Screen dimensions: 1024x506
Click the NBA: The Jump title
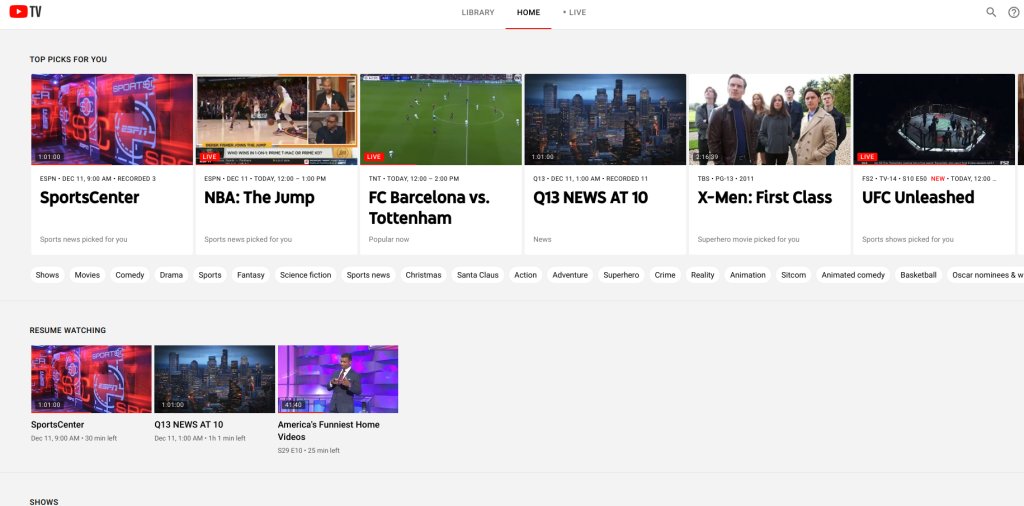pyautogui.click(x=259, y=198)
